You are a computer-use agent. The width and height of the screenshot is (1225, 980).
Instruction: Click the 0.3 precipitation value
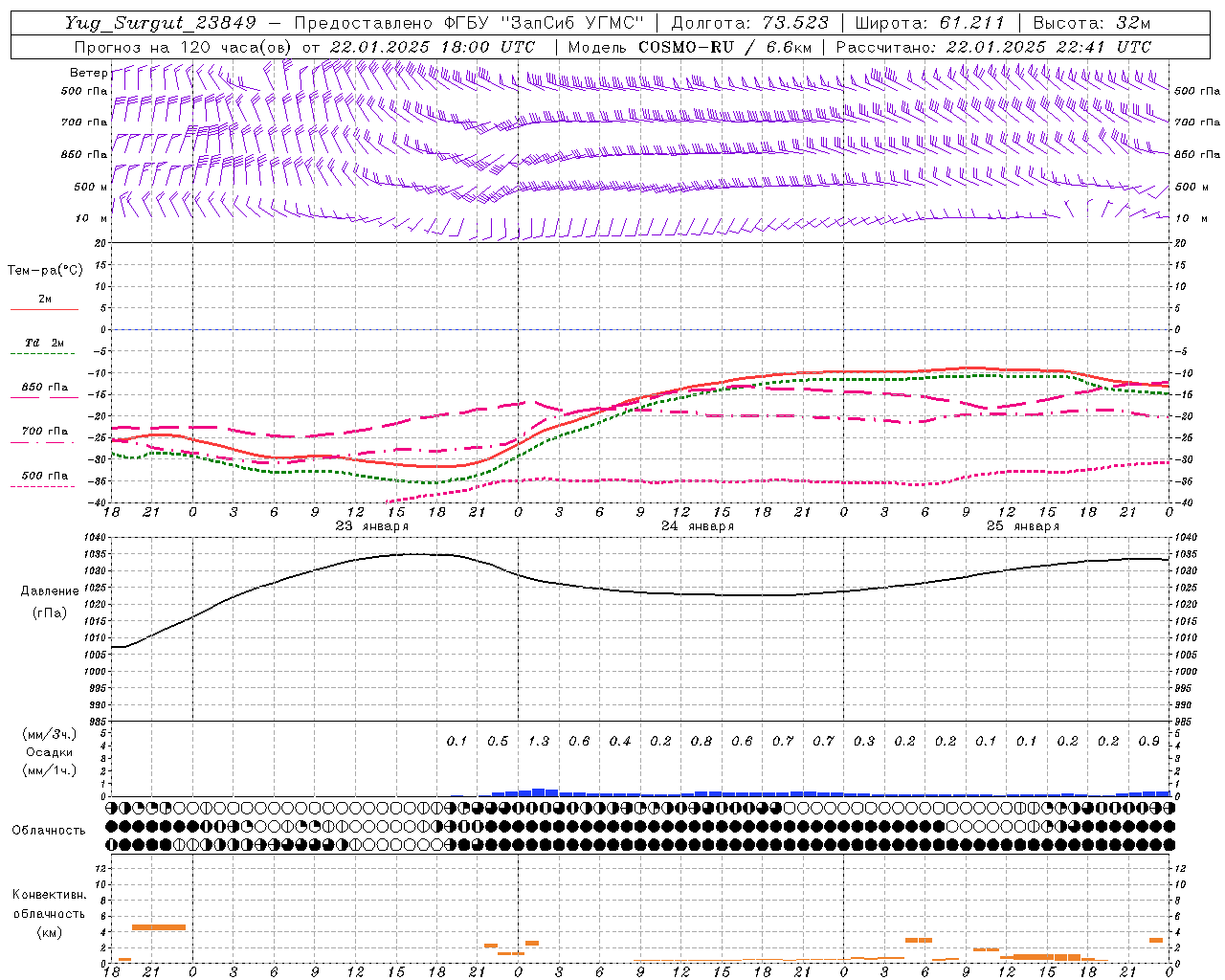[x=864, y=742]
